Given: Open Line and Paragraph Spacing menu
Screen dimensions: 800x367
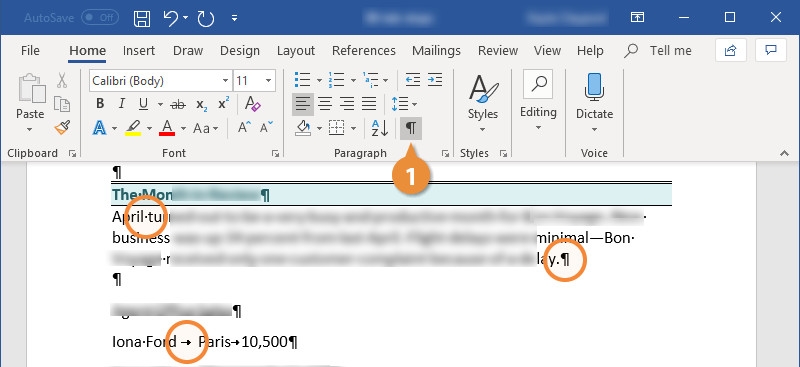Looking at the screenshot, I should coord(404,104).
